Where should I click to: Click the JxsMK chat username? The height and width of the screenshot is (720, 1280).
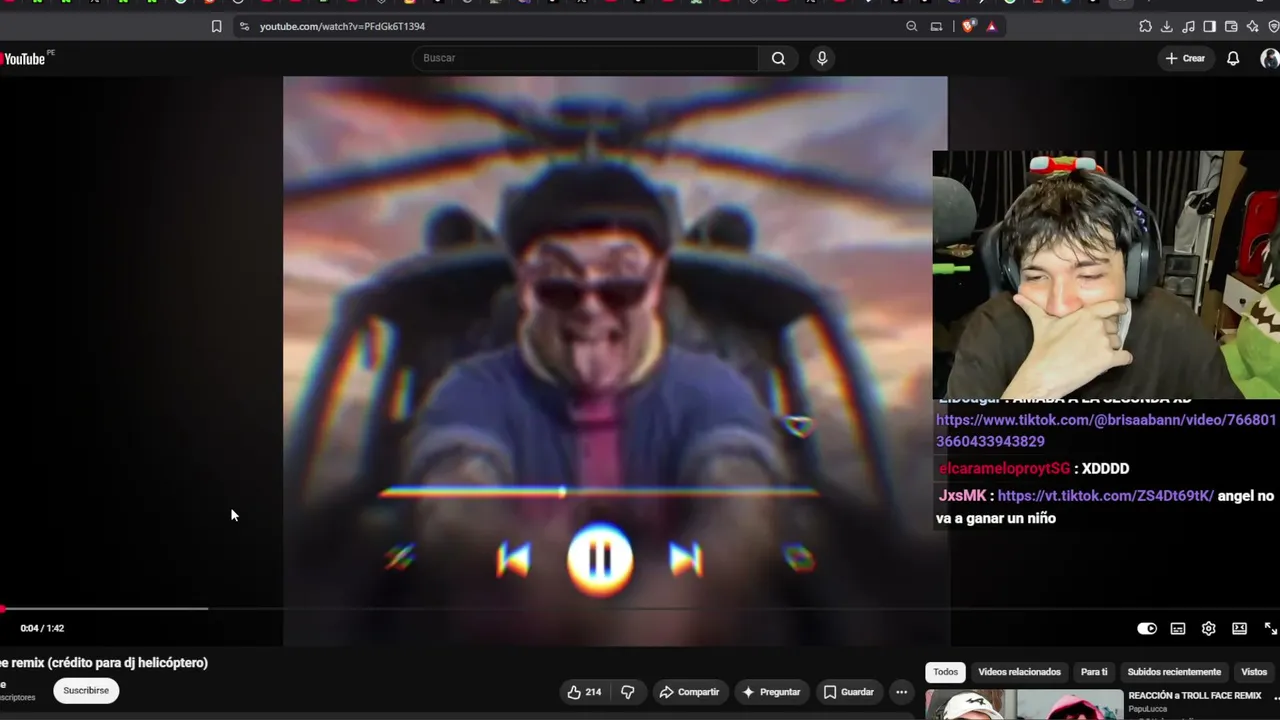tap(962, 496)
